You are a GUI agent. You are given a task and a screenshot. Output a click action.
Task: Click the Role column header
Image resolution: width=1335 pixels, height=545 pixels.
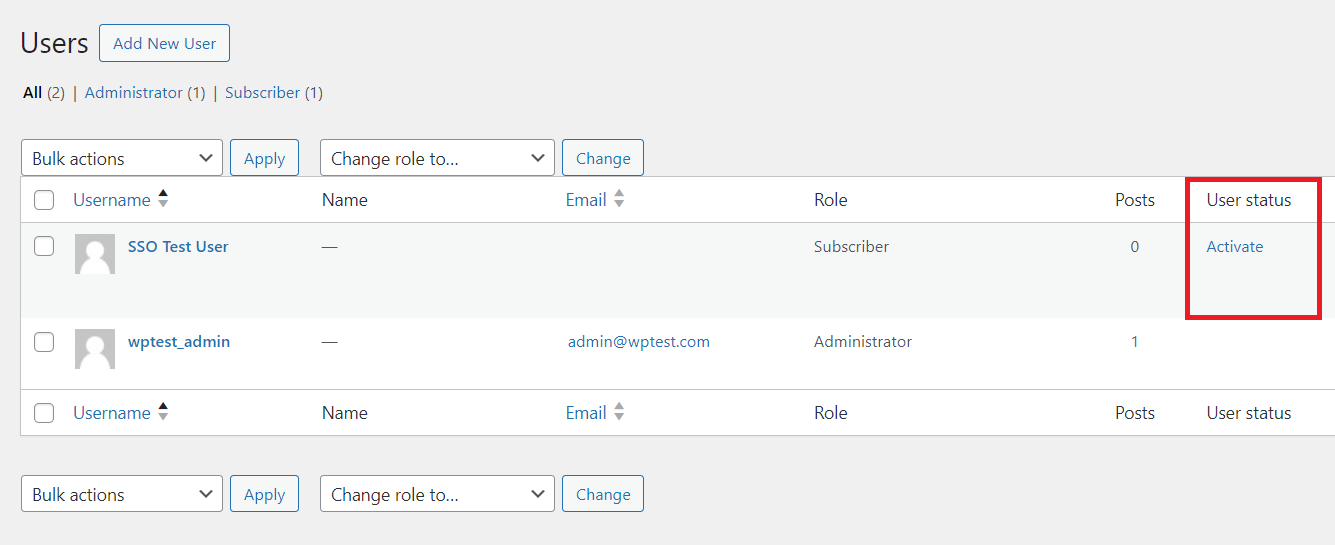tap(831, 200)
